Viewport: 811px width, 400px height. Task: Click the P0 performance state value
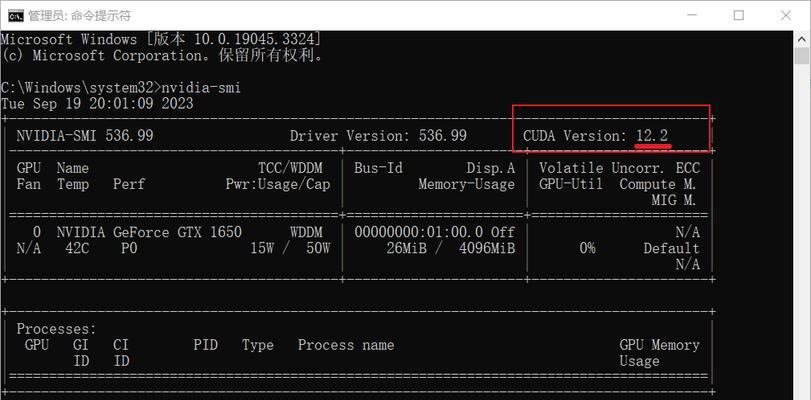point(129,248)
